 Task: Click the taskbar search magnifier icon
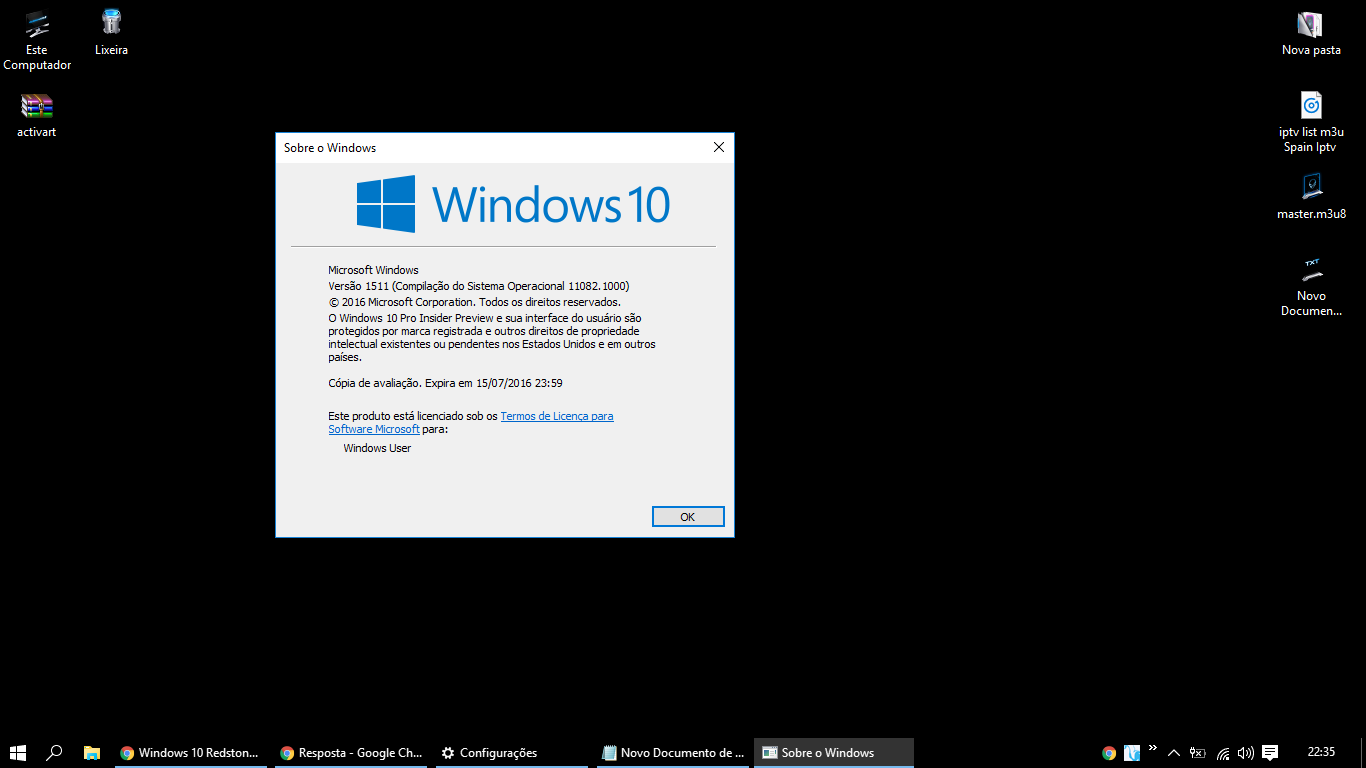click(55, 753)
